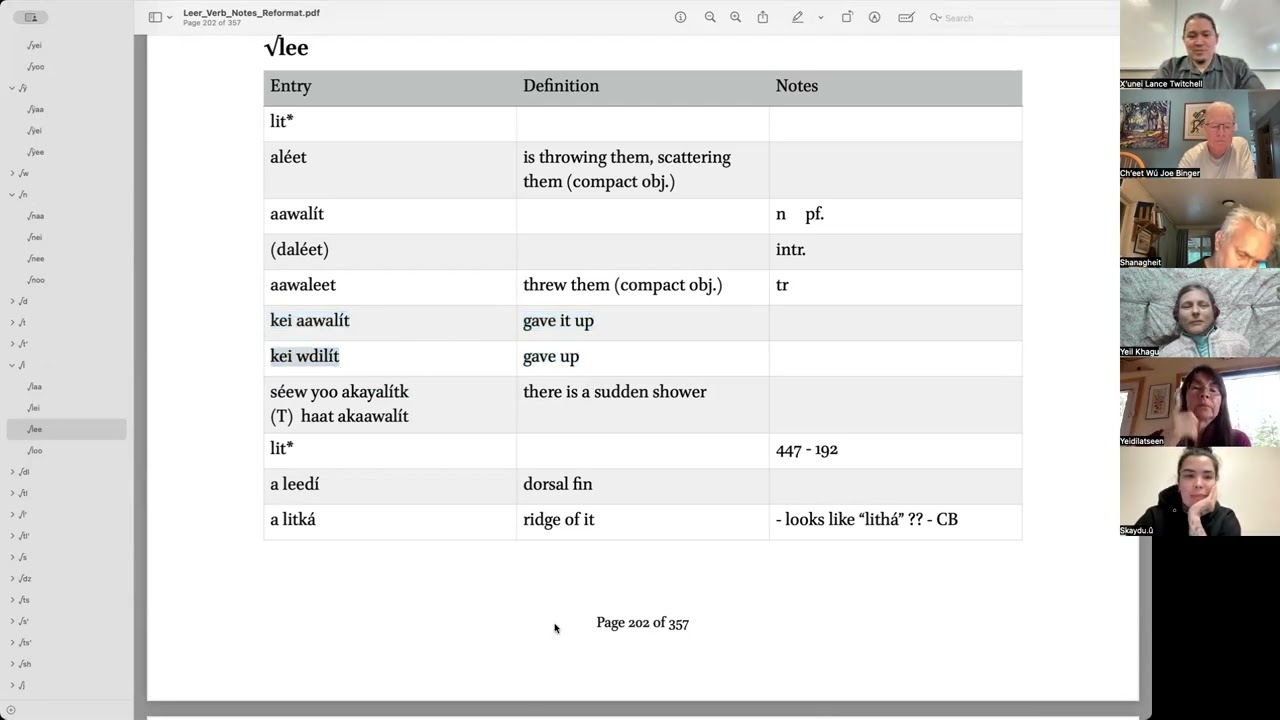Go to the √naa outline entry

tap(36, 216)
